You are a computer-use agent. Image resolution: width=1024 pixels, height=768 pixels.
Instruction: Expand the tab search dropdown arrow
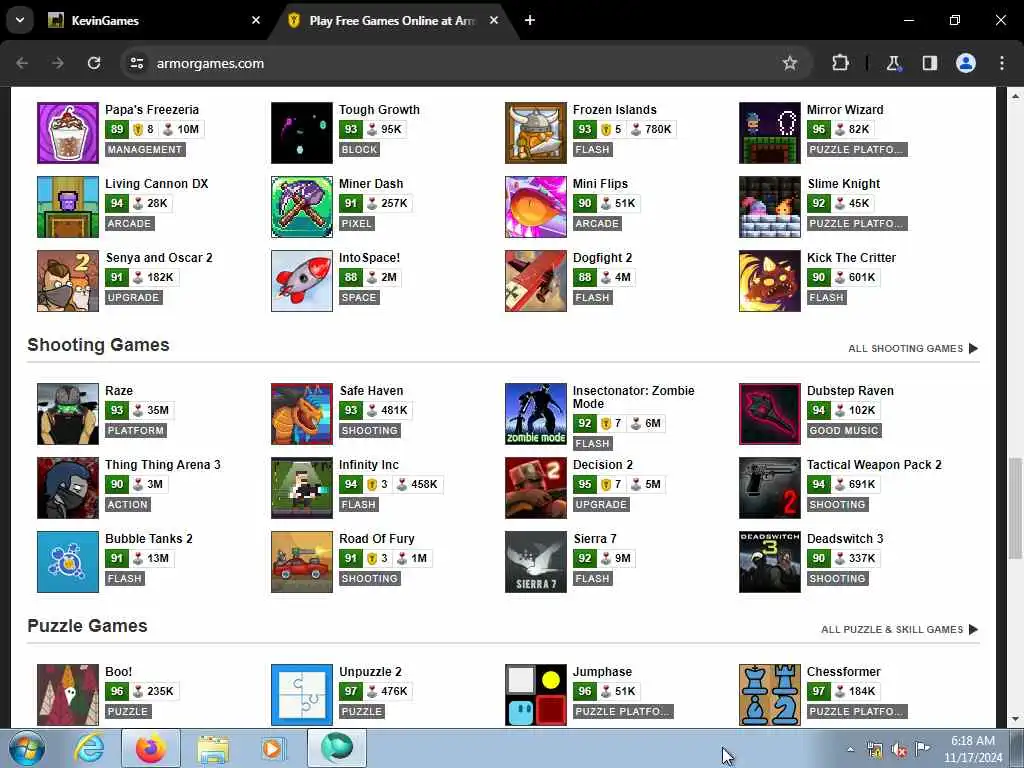tap(20, 20)
